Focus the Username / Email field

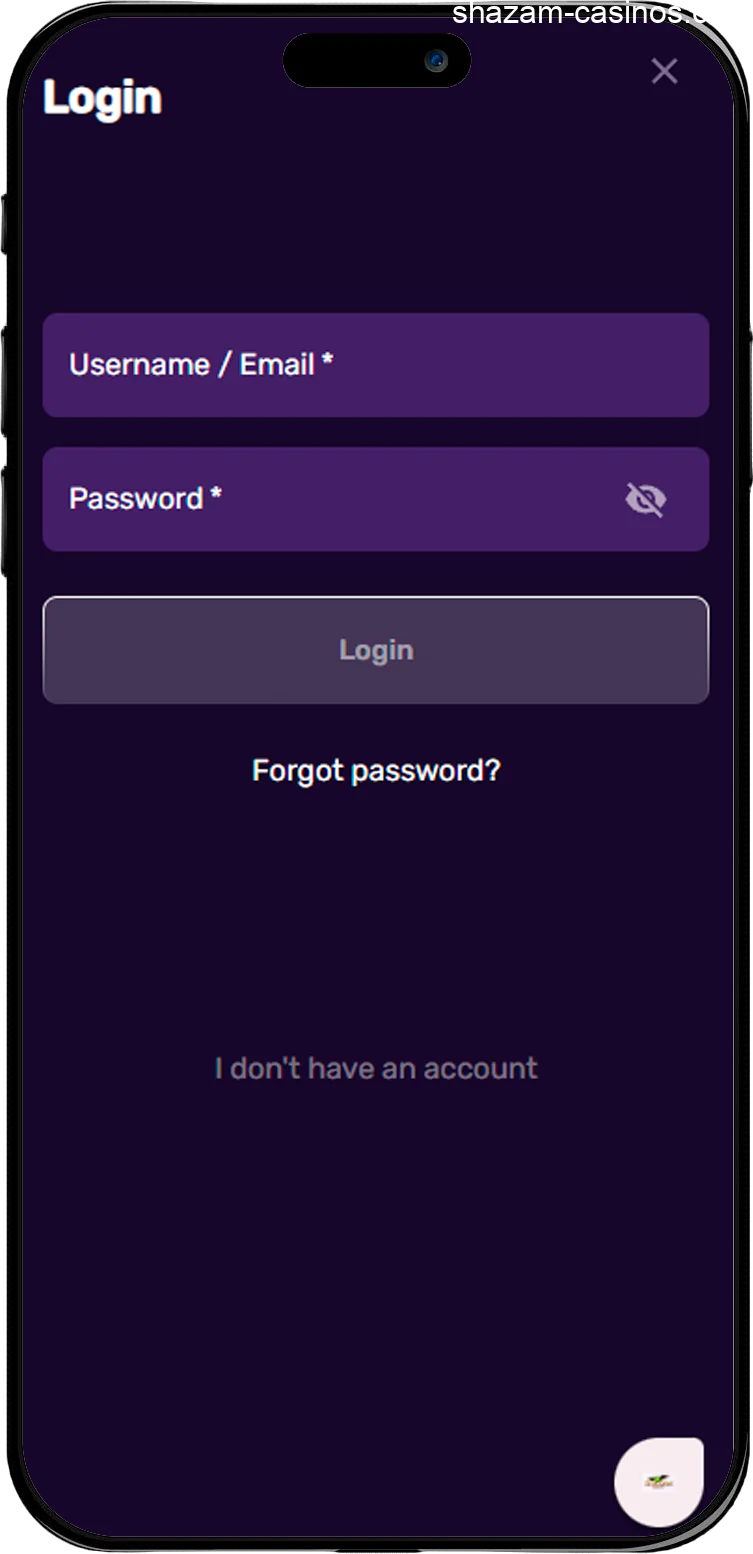tap(375, 365)
